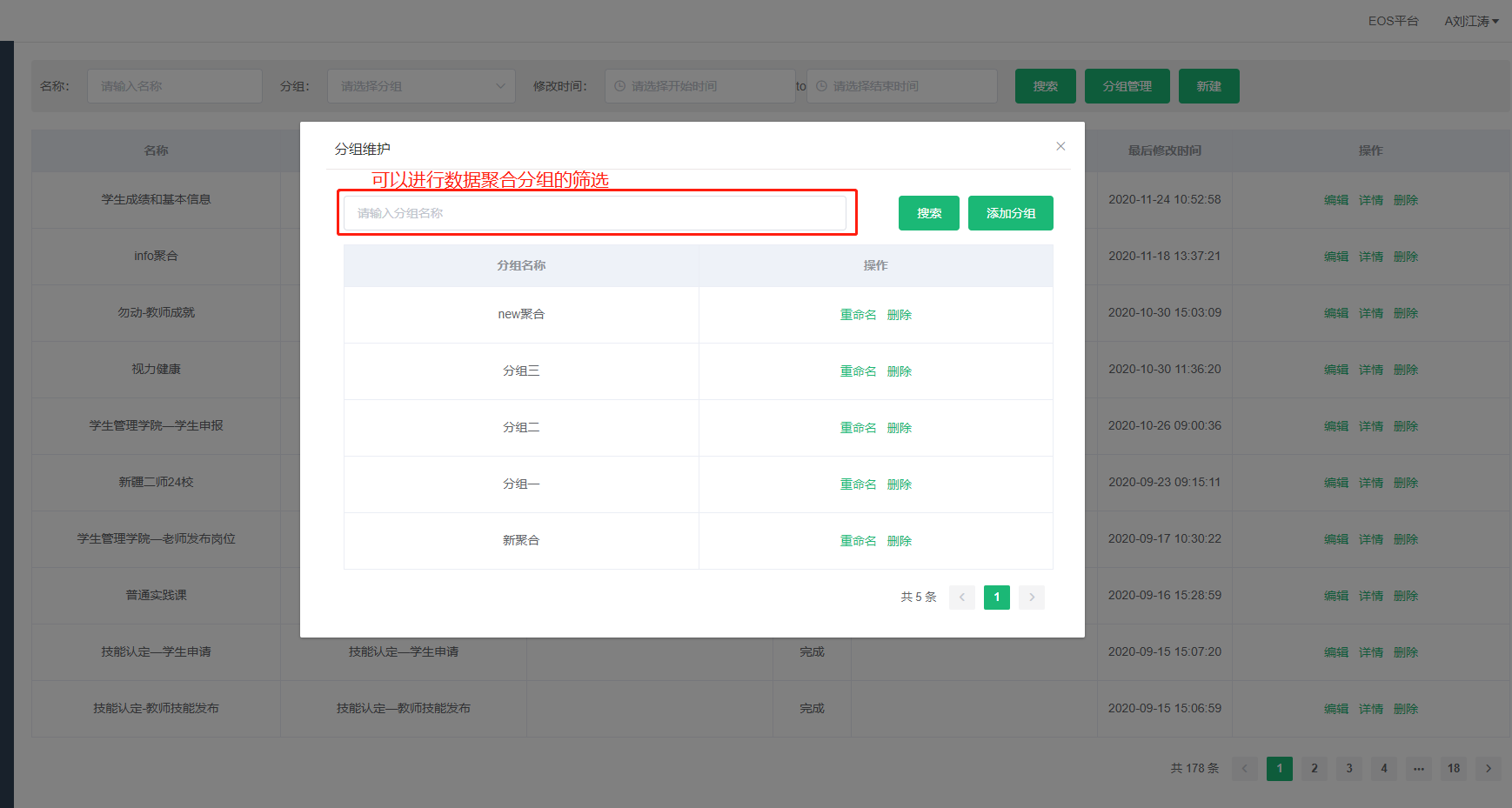
Task: Click the 添加分组 button
Action: click(1011, 213)
